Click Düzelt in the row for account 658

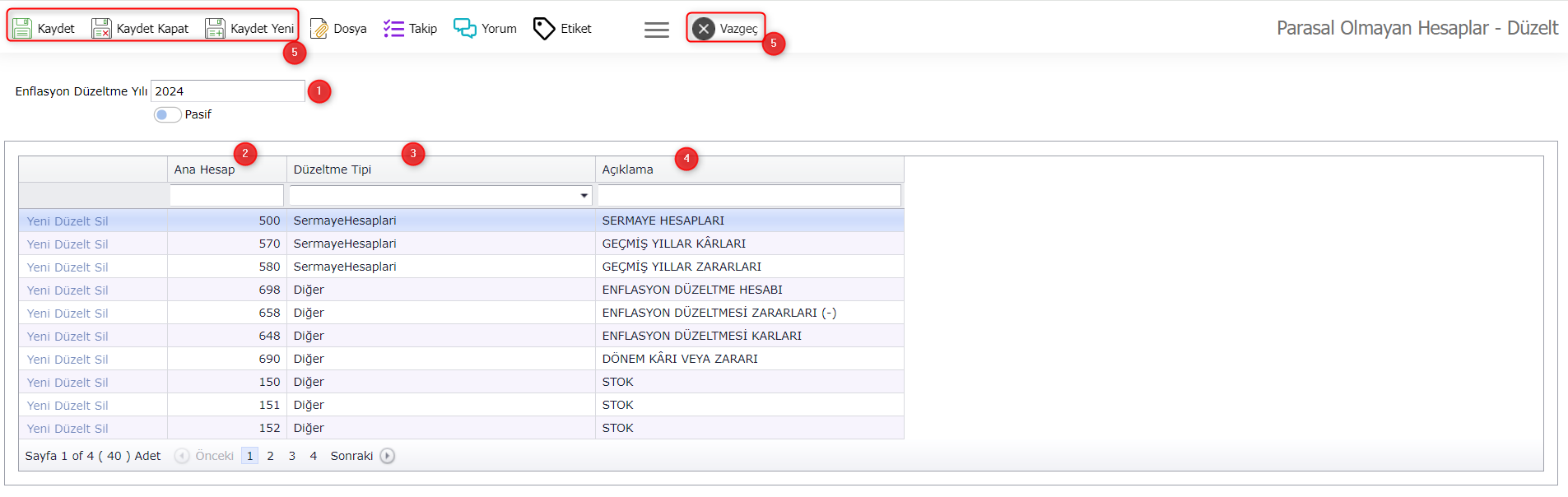(x=72, y=314)
